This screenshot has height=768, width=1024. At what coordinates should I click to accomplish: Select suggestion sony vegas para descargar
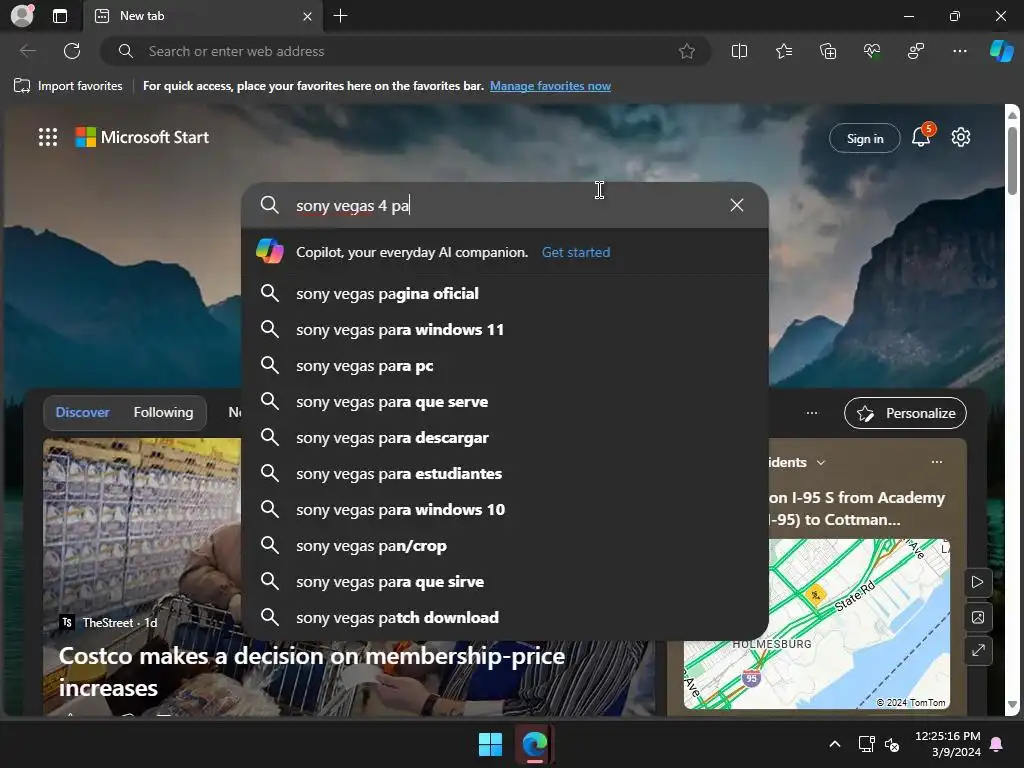coord(504,438)
